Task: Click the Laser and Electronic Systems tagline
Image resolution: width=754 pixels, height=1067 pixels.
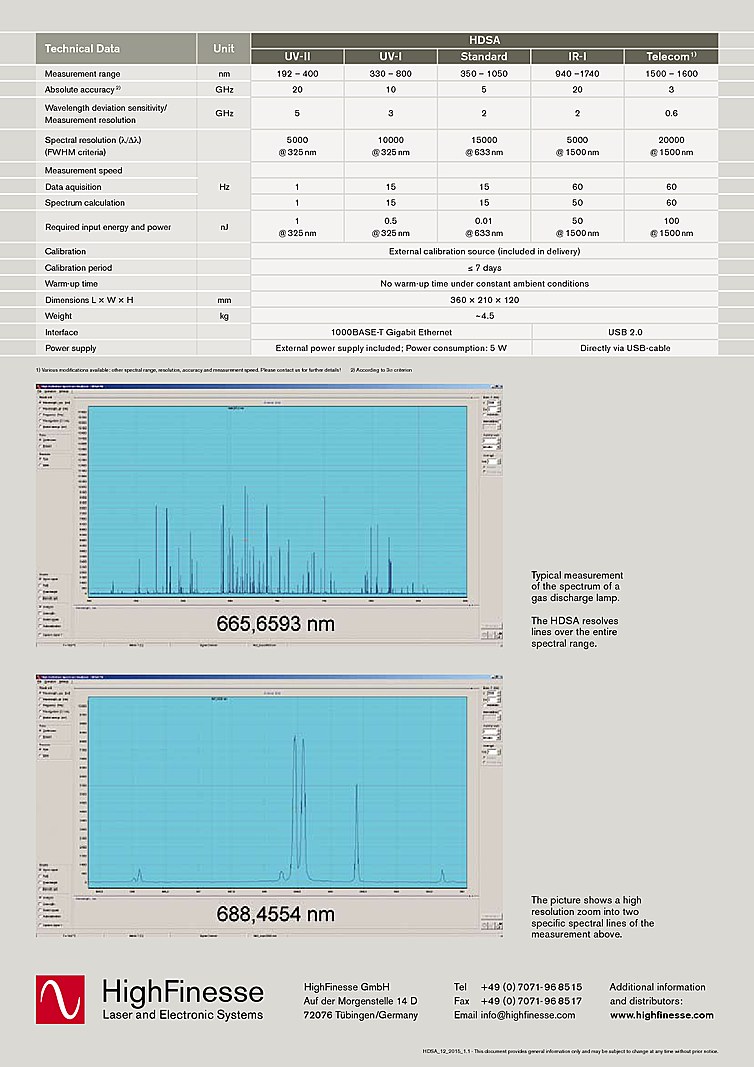Action: [182, 1015]
